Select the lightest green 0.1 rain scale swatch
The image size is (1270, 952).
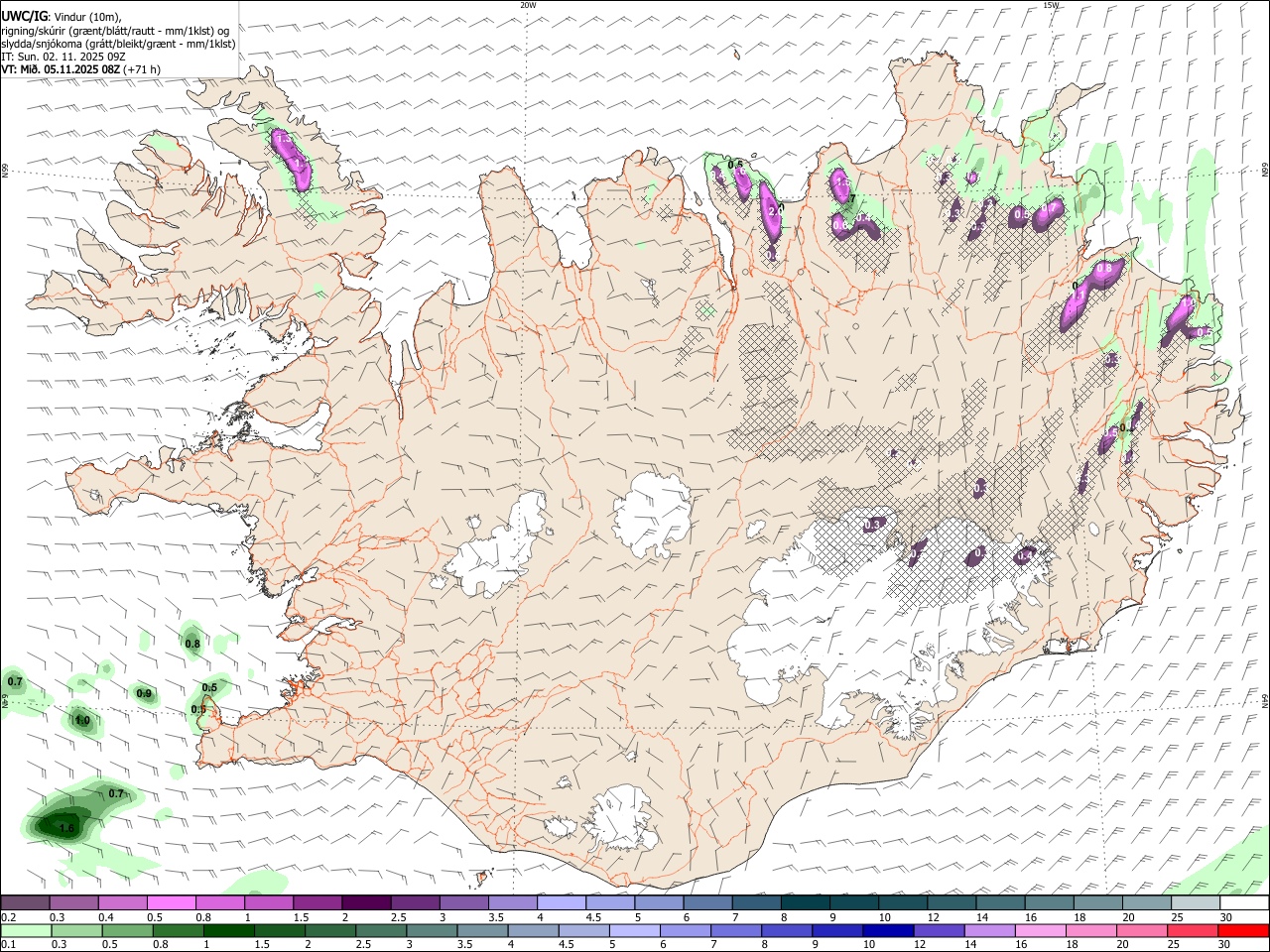click(26, 930)
